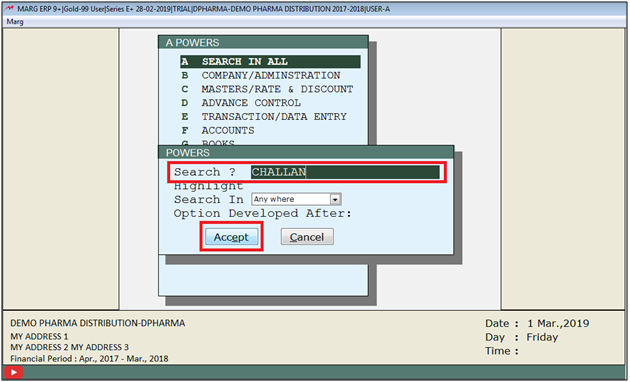Click the Date 1 Mar.,2019 text
This screenshot has height=382, width=630.
(537, 323)
